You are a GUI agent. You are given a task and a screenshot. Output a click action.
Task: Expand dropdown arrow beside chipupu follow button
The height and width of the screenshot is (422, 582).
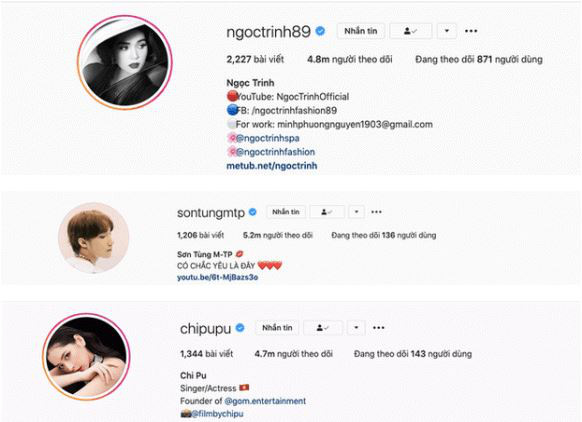click(356, 328)
